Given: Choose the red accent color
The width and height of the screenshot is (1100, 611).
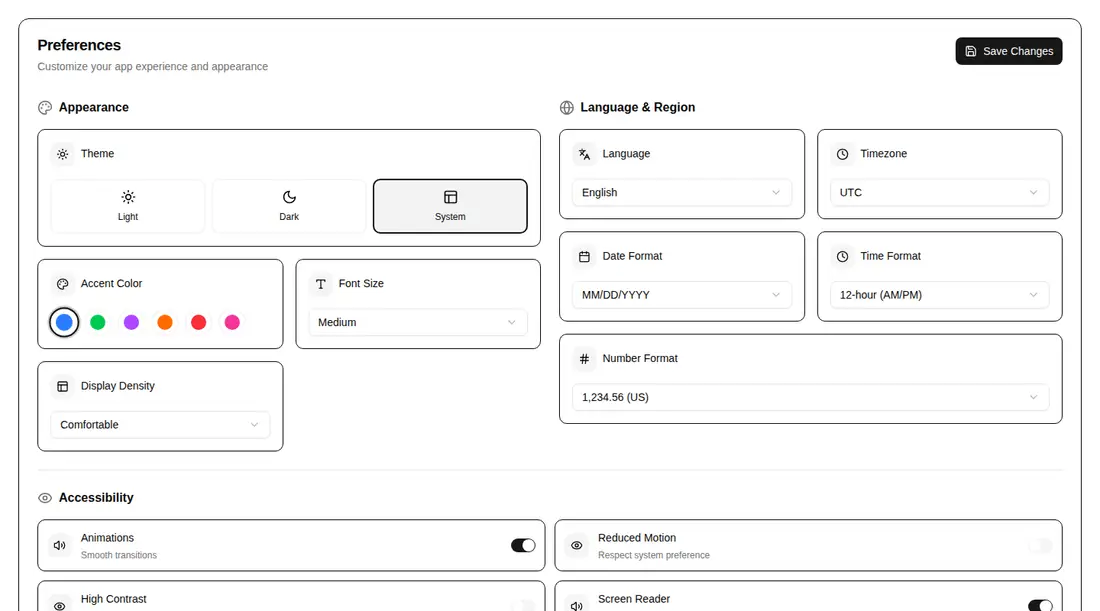Looking at the screenshot, I should point(199,322).
